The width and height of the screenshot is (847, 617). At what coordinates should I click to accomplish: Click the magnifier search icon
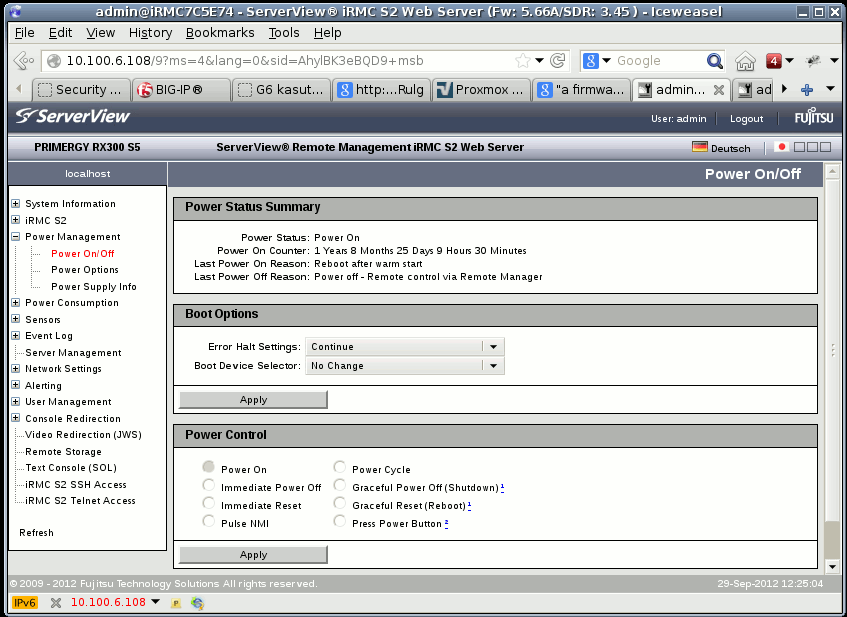pyautogui.click(x=714, y=61)
